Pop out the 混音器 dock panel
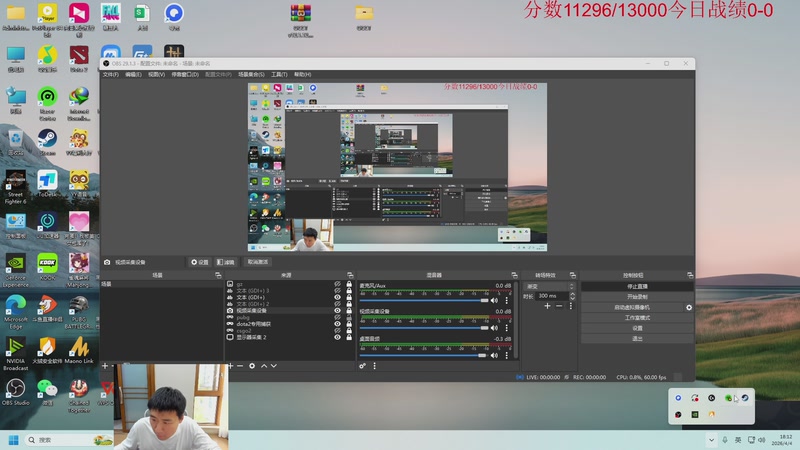This screenshot has height=450, width=800. pos(514,275)
